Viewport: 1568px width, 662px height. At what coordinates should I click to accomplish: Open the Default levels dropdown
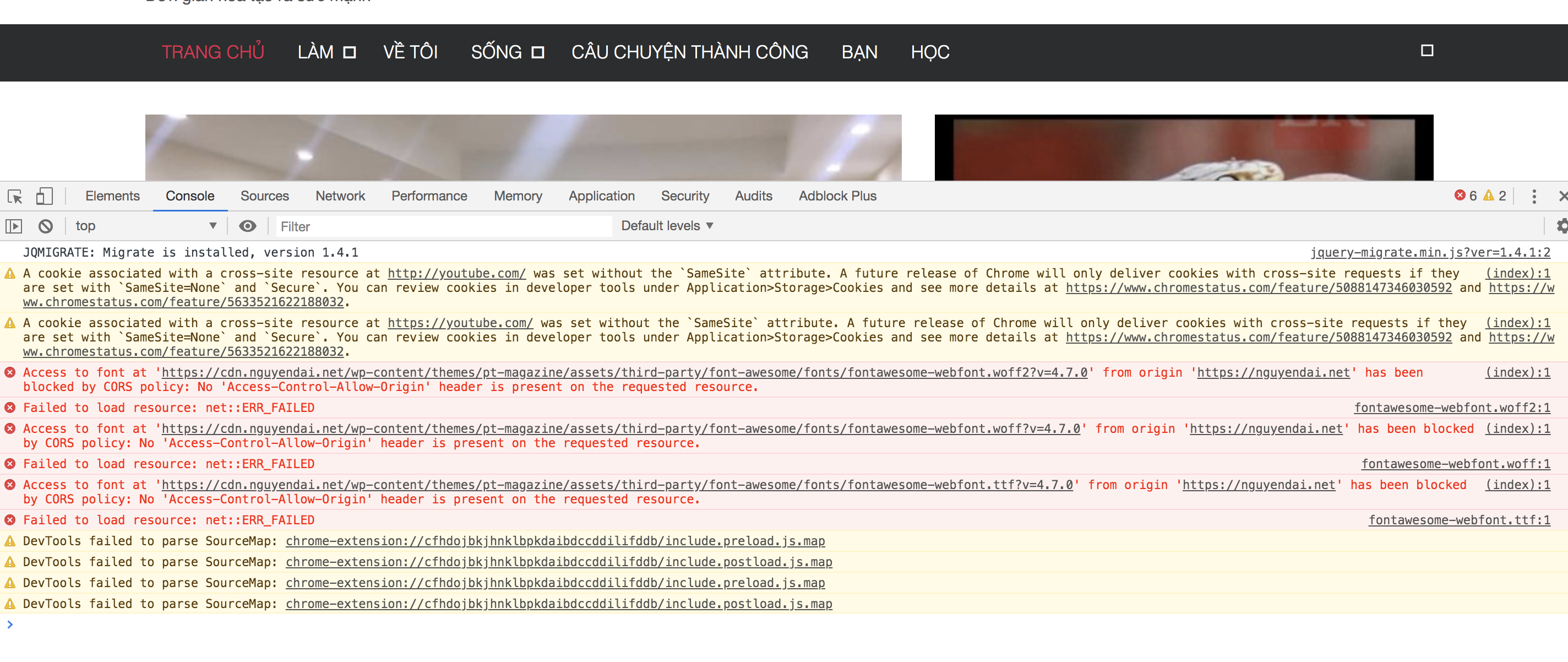point(667,226)
